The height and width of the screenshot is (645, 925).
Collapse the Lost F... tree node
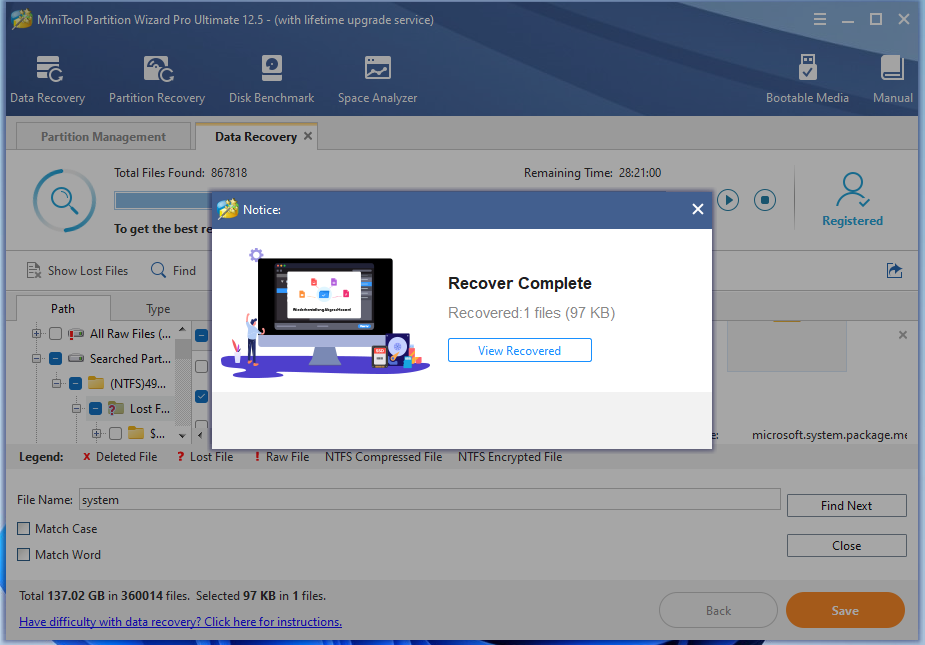click(x=77, y=408)
